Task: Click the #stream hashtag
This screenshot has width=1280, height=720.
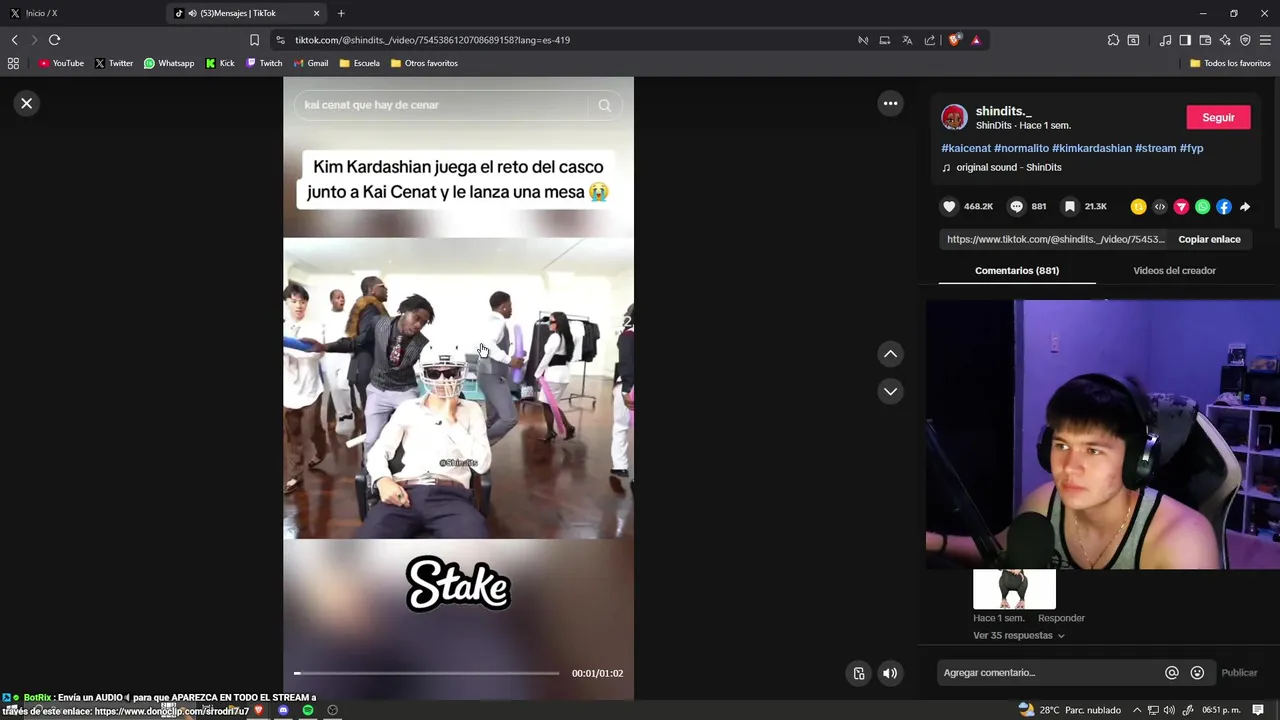Action: click(x=1155, y=148)
